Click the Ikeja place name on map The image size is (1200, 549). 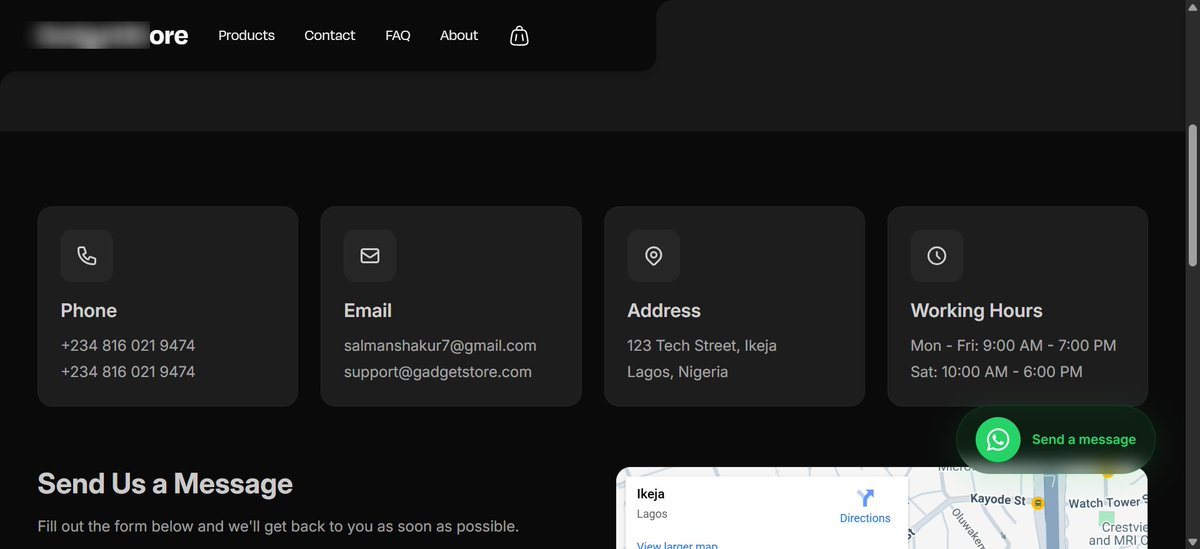point(651,494)
